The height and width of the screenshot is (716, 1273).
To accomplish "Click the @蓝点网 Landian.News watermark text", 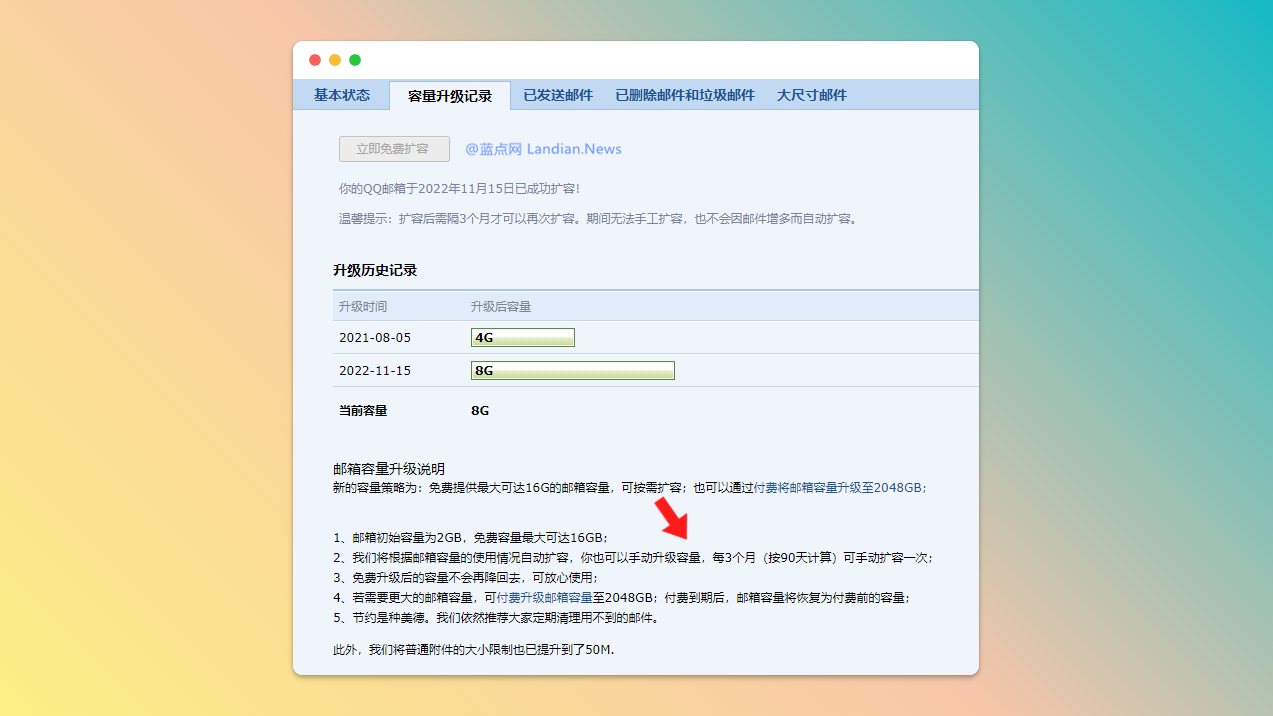I will click(543, 149).
